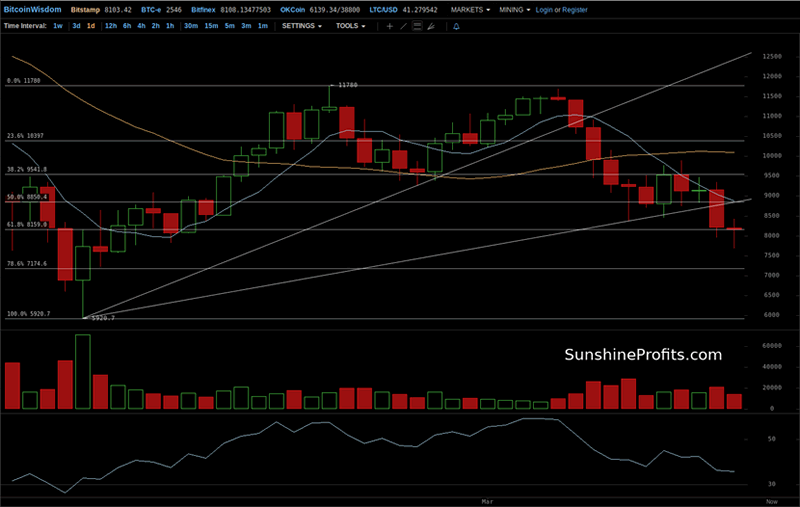Click the 11780 high price label

pos(347,85)
